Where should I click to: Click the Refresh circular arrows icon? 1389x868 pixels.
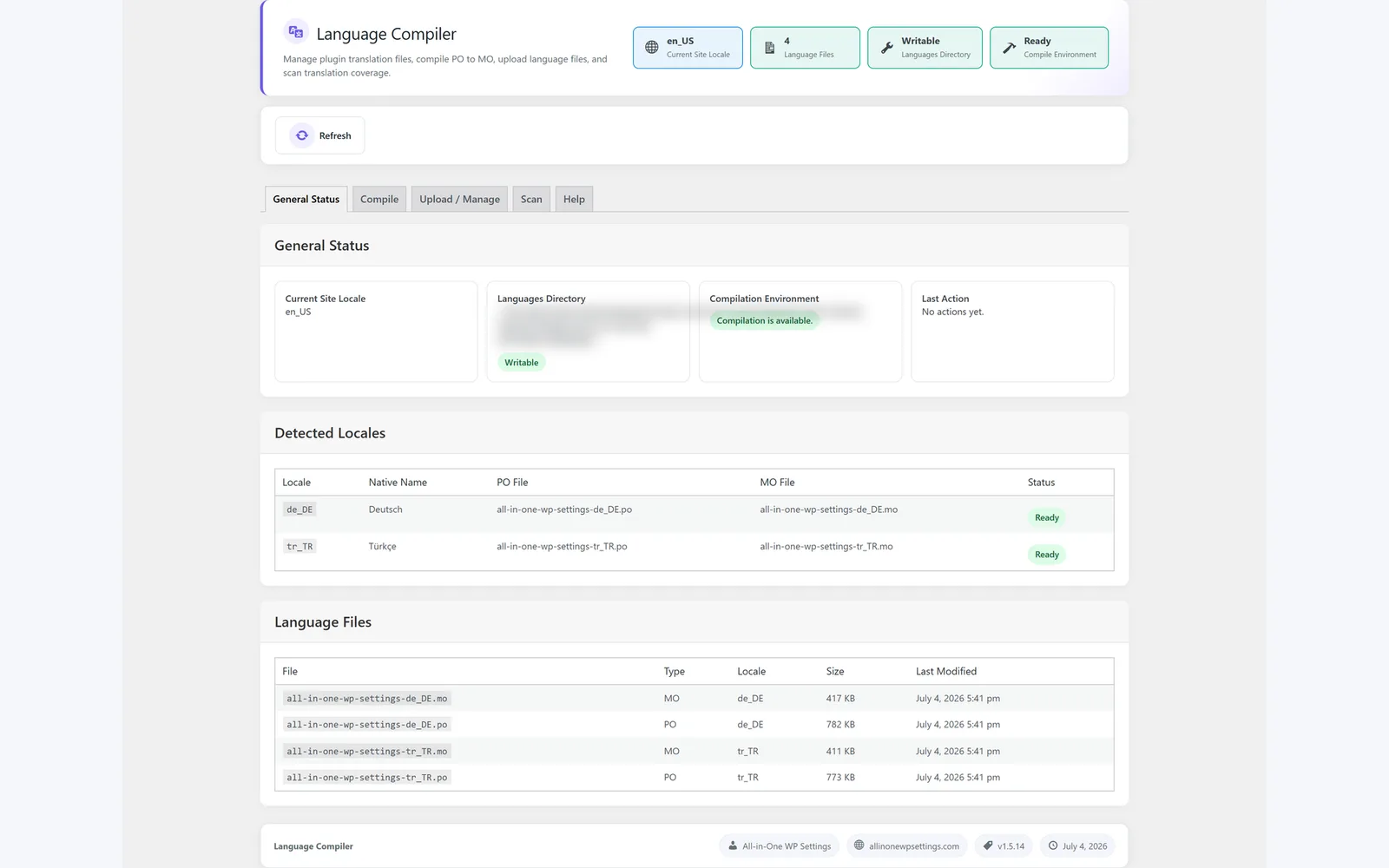click(302, 135)
